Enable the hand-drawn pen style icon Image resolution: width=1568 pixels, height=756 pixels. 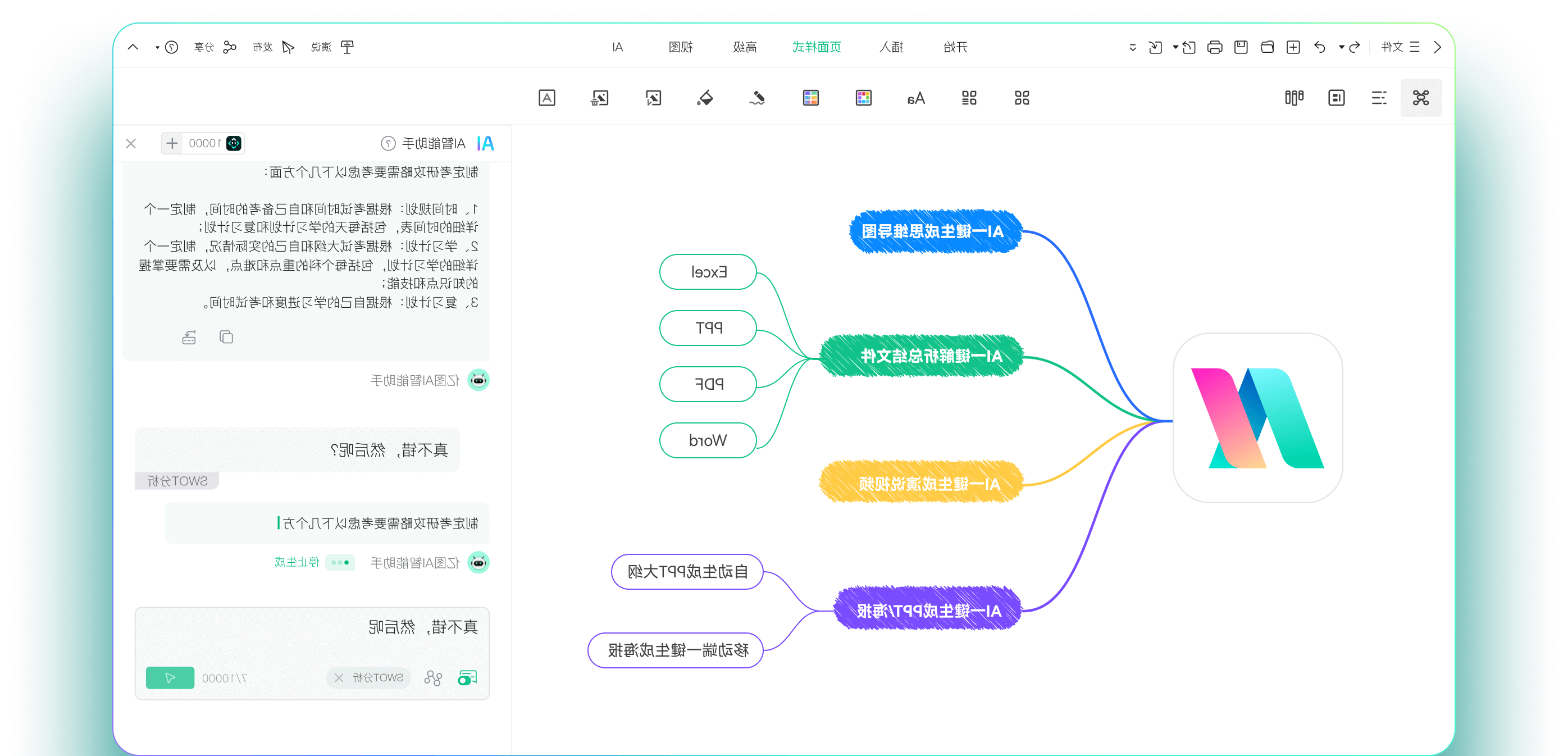click(x=757, y=97)
